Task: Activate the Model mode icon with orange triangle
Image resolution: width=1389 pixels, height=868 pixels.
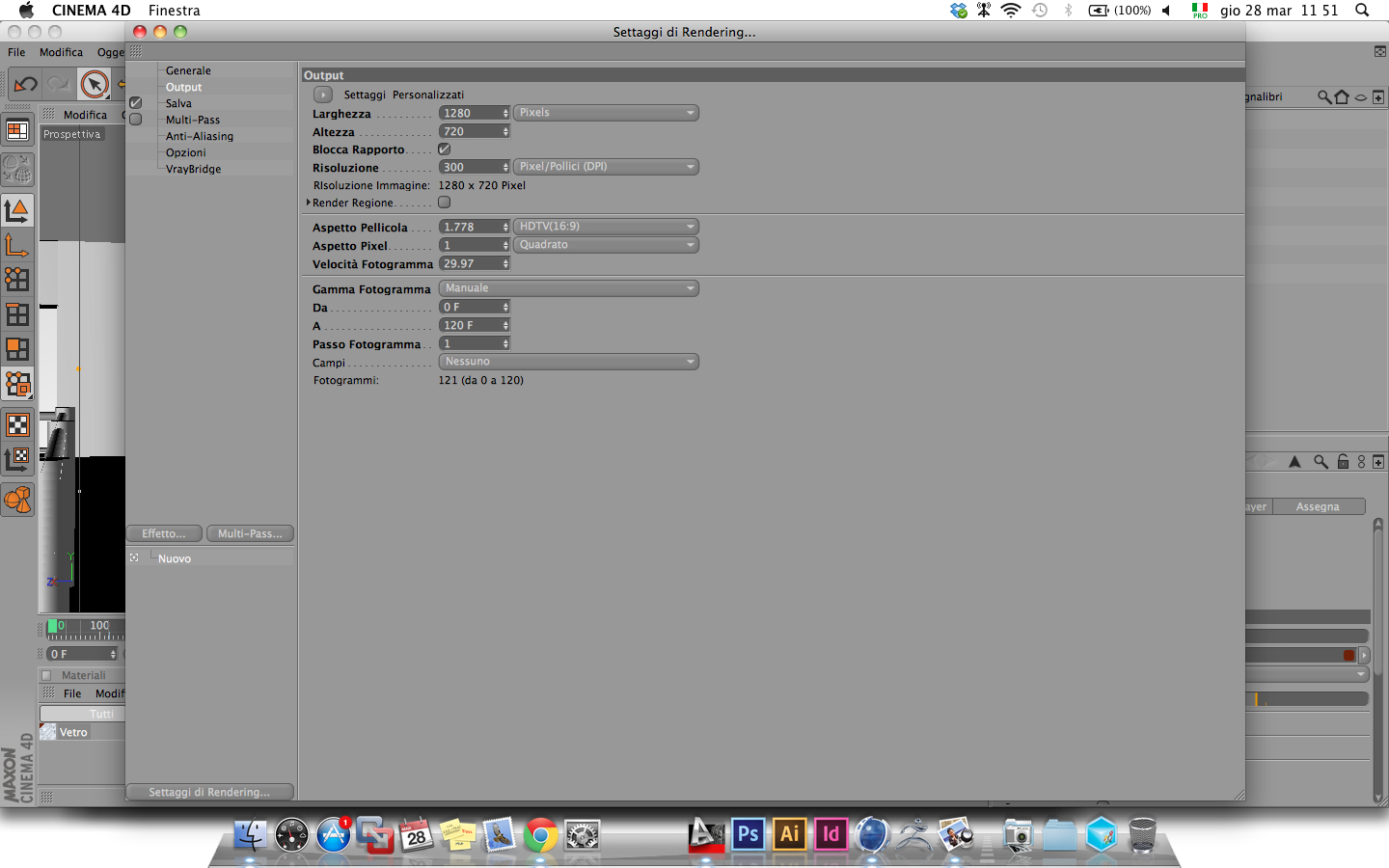Action: (17, 210)
